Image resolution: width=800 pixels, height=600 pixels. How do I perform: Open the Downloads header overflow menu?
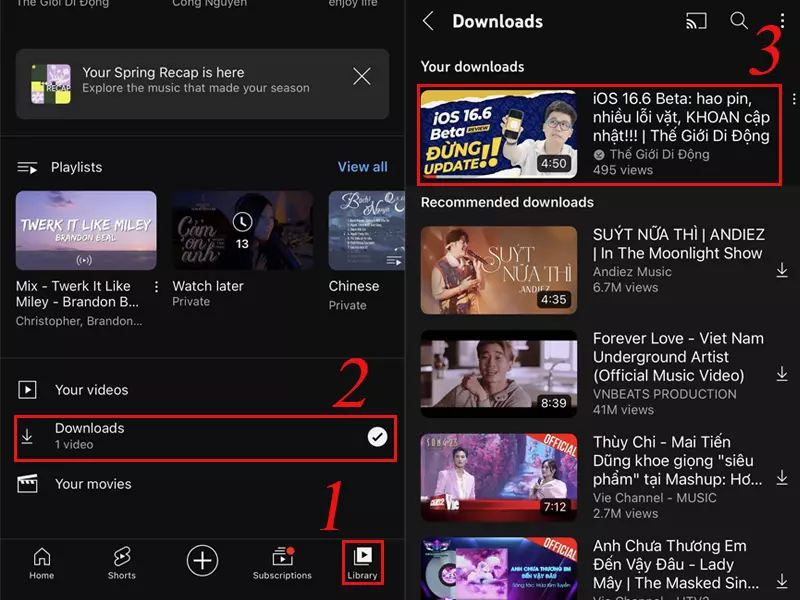tap(782, 21)
